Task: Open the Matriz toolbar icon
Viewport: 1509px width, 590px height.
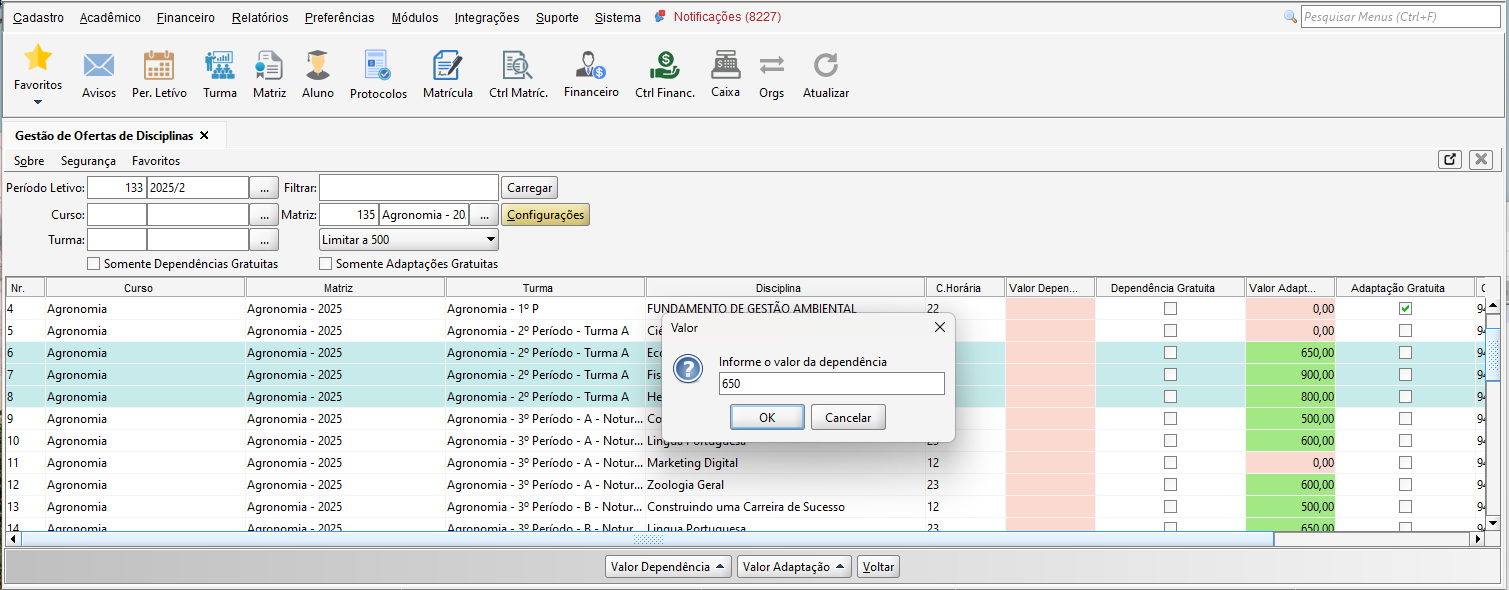Action: click(x=269, y=66)
